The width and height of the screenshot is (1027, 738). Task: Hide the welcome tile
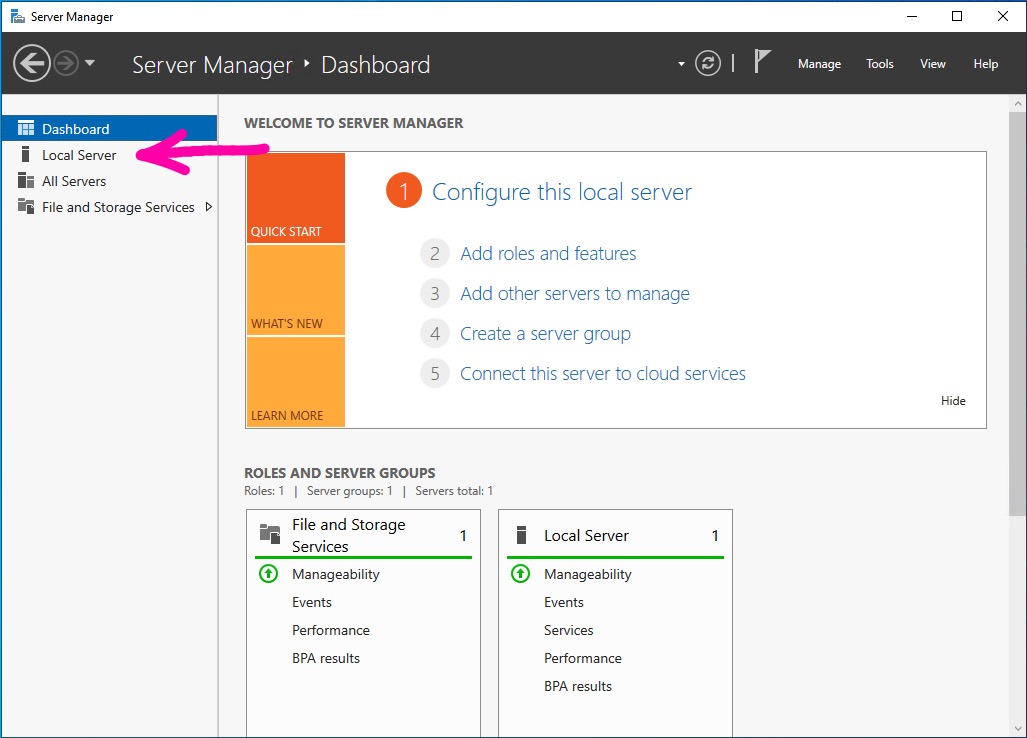pos(953,401)
